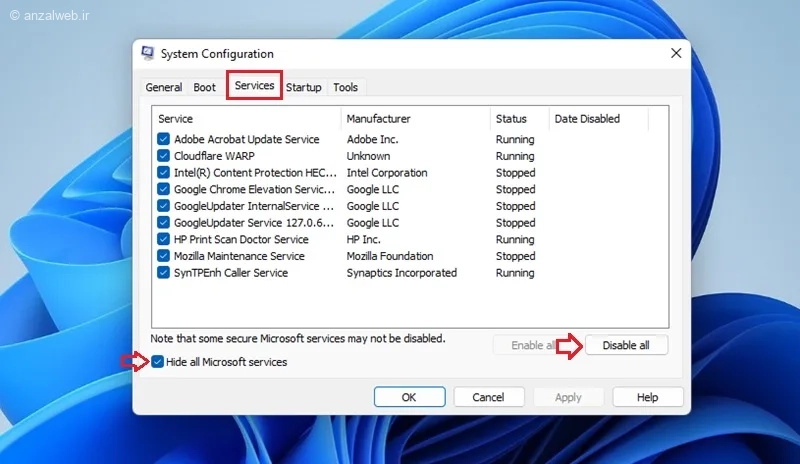Click the Disable all button

(x=626, y=345)
